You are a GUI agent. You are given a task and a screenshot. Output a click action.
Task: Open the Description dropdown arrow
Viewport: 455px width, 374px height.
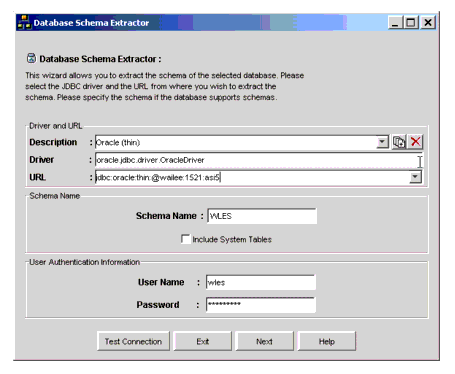(382, 142)
